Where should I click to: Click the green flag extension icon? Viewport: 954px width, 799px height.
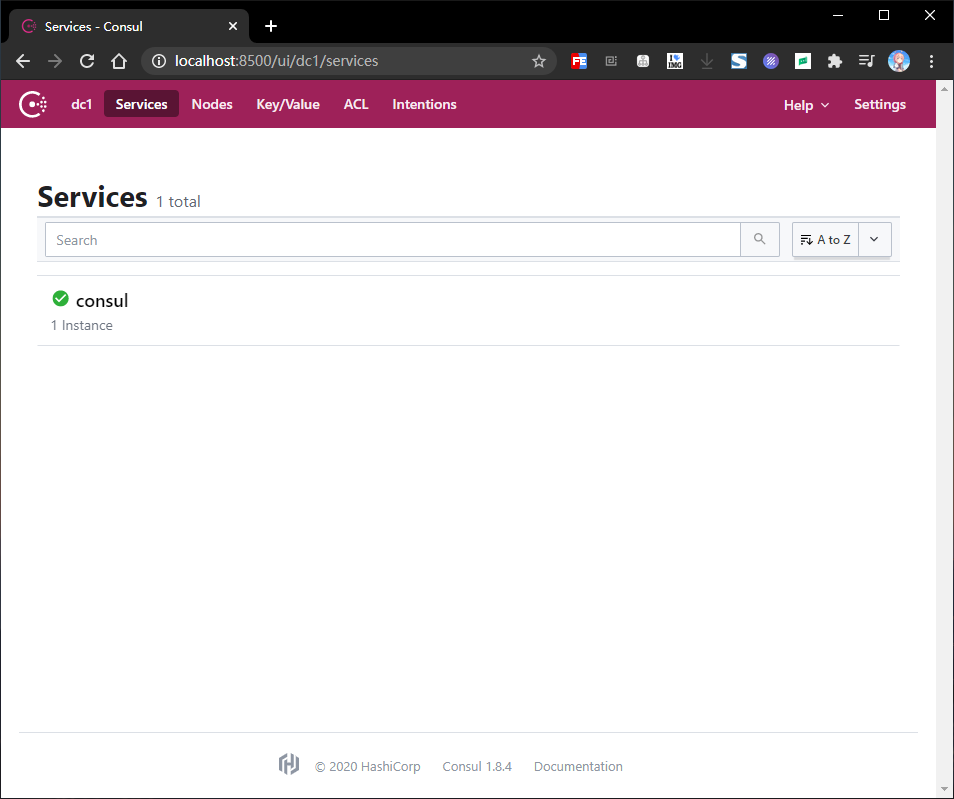[x=803, y=61]
